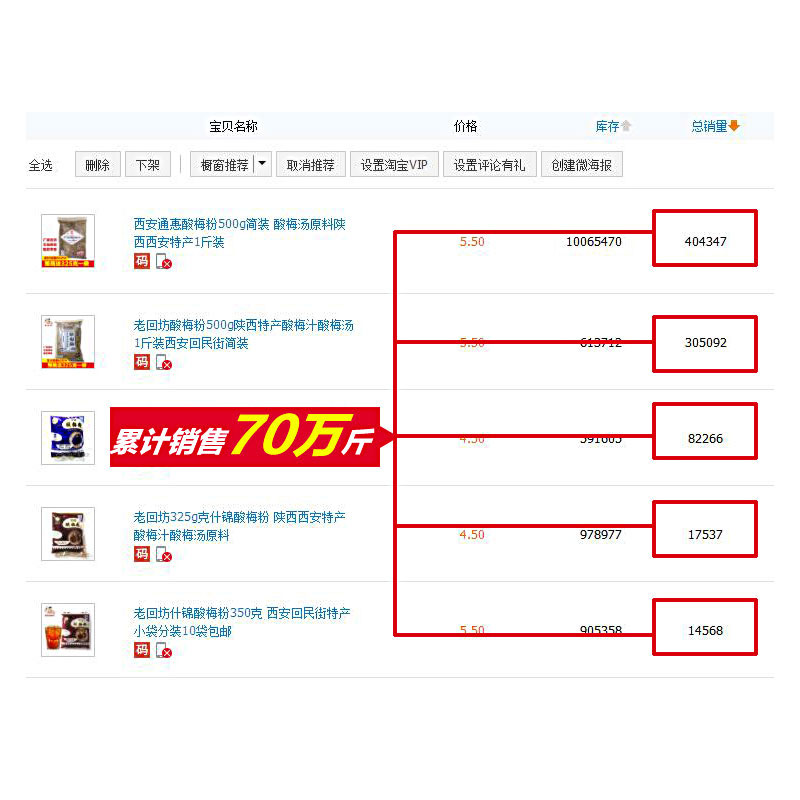Click 取消推荐 button
The height and width of the screenshot is (800, 800).
click(x=311, y=164)
